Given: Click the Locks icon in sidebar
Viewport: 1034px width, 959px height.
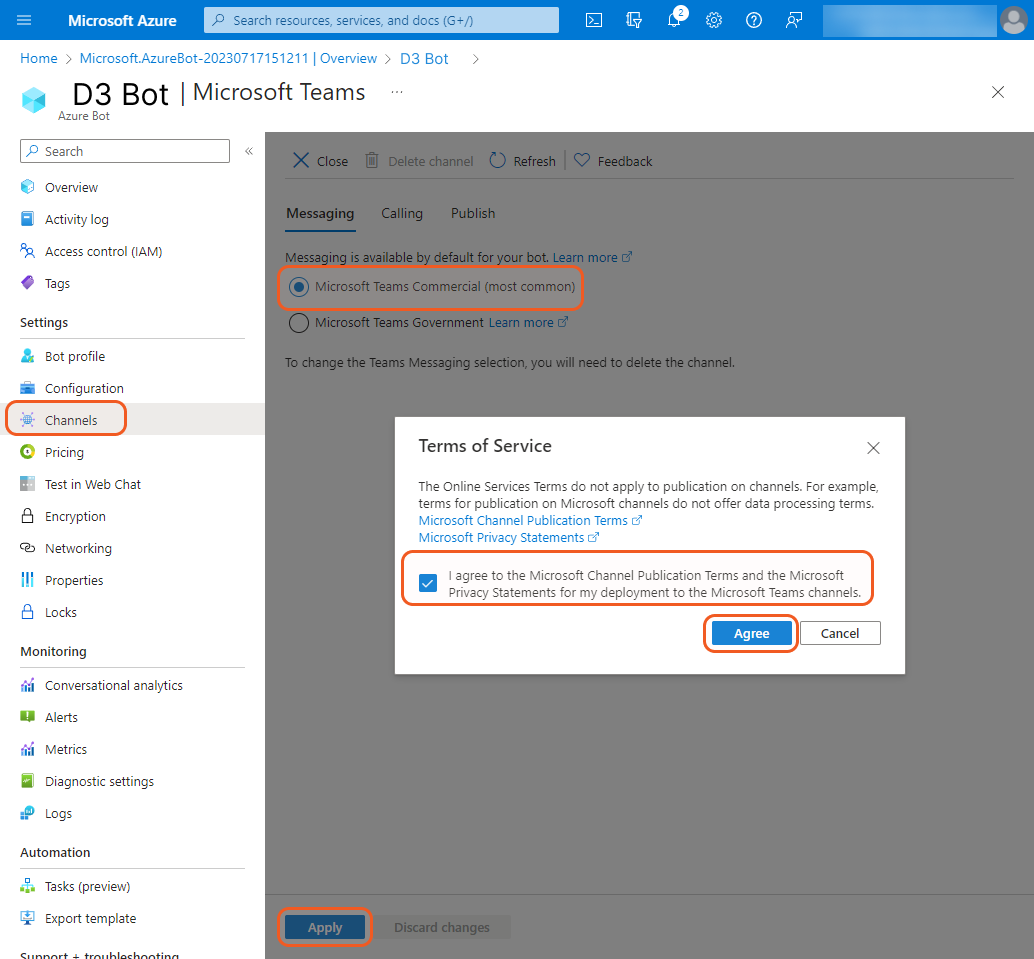Looking at the screenshot, I should point(28,612).
